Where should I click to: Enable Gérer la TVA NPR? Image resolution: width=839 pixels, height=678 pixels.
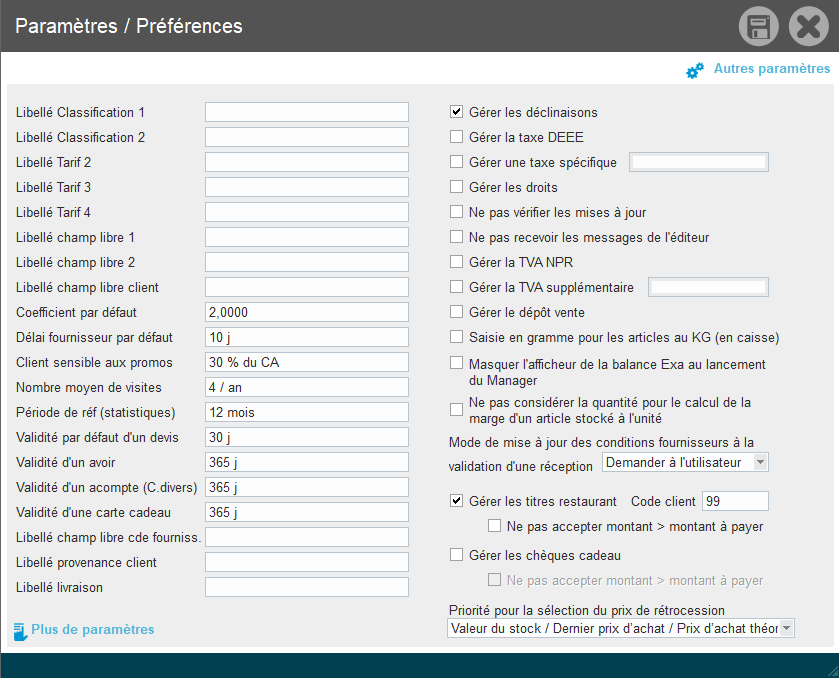tap(457, 262)
